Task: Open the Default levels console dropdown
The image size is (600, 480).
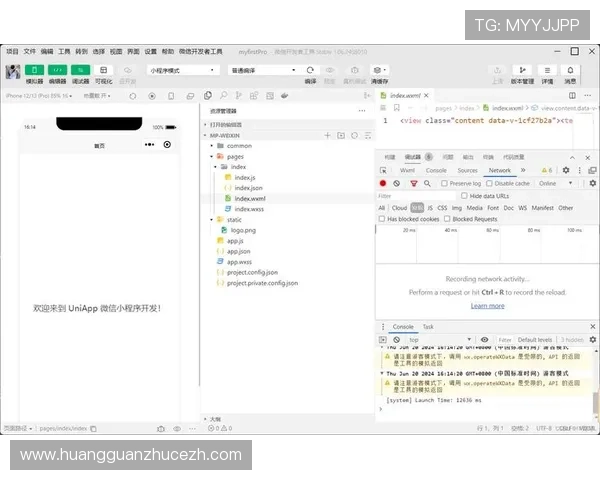Action: 535,340
